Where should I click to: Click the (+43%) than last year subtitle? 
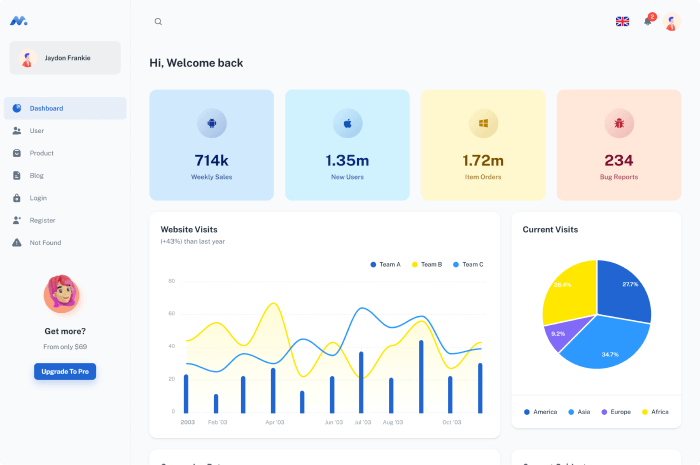click(x=193, y=241)
